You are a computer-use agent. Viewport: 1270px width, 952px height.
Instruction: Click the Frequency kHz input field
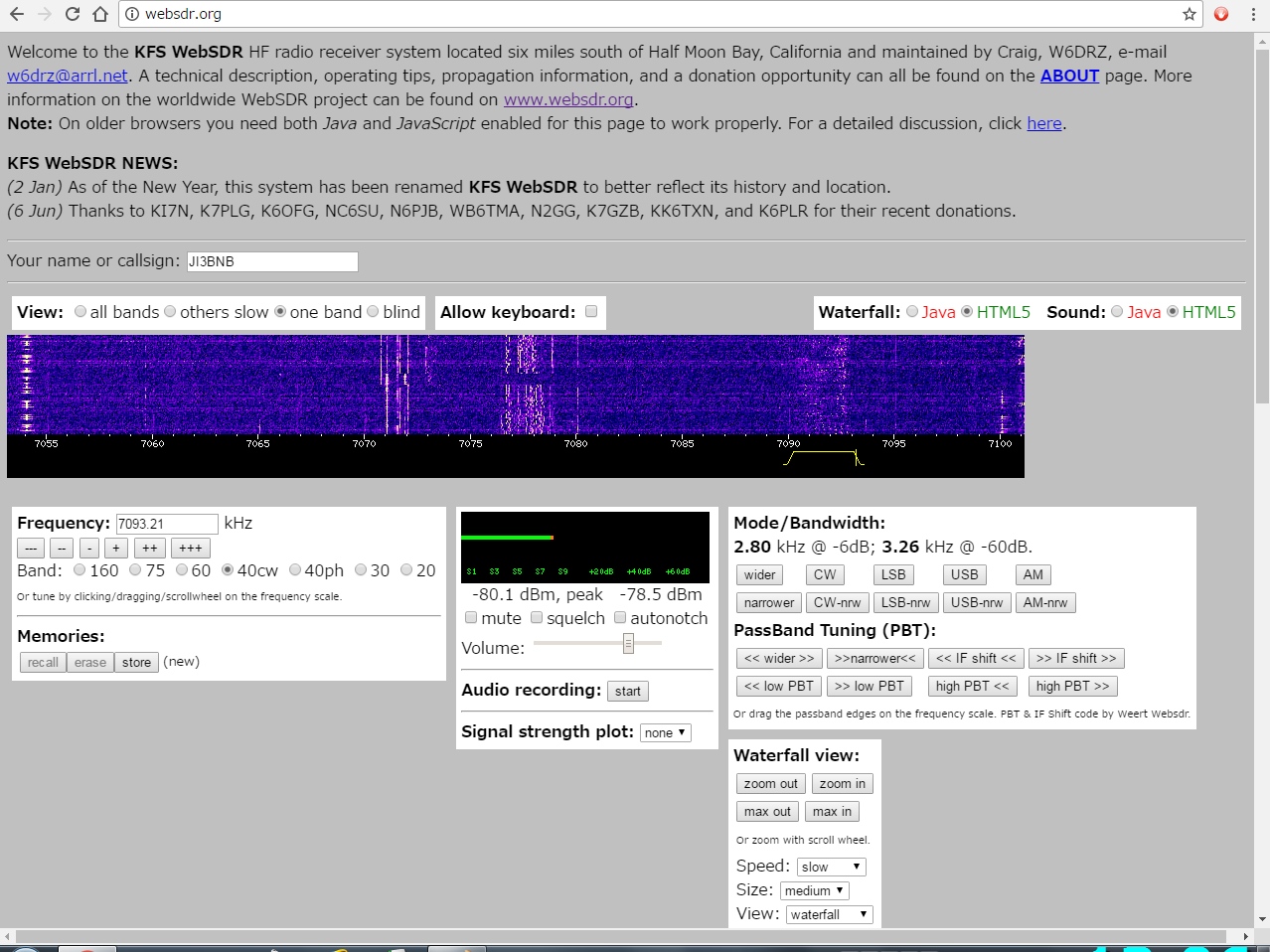[x=167, y=524]
